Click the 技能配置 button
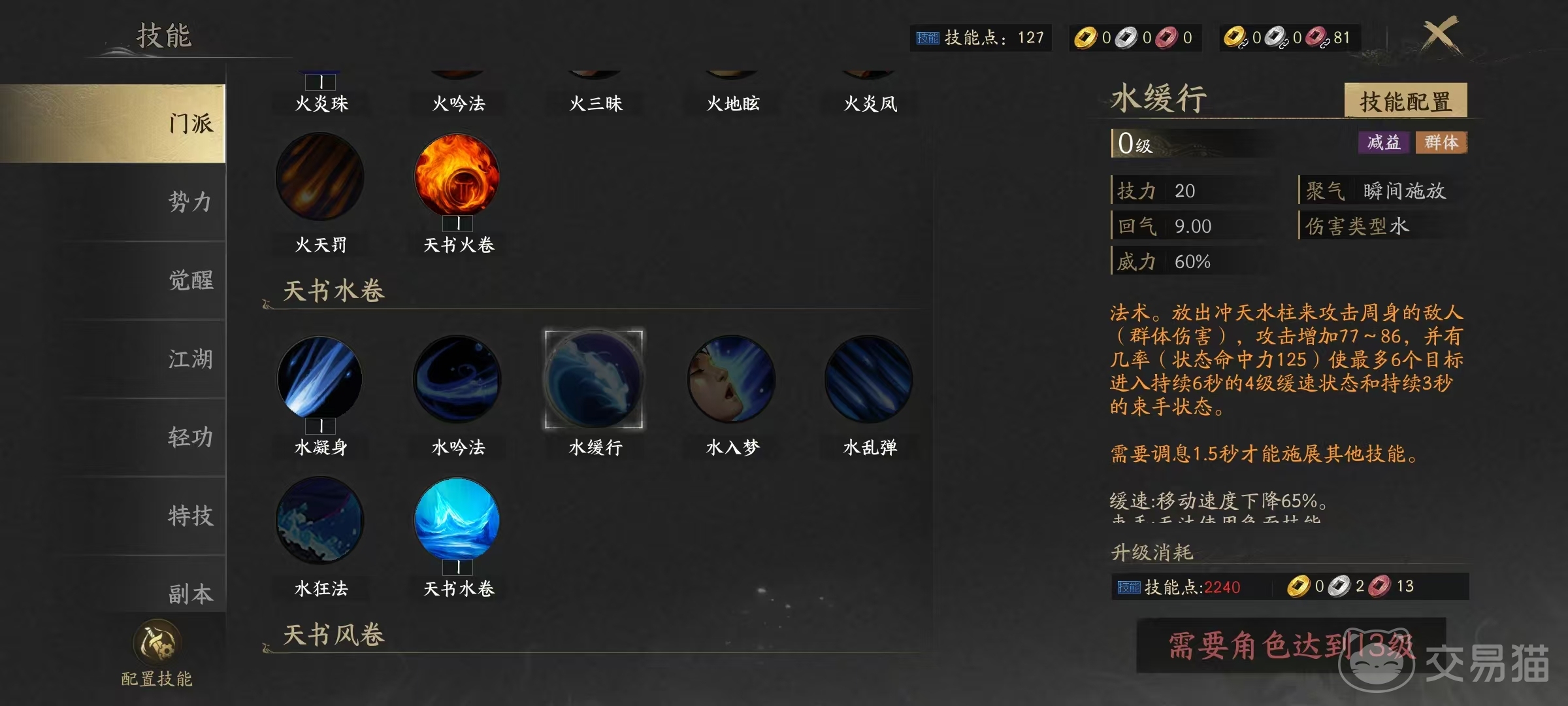Screen dimensions: 1568x706 [x=1405, y=101]
